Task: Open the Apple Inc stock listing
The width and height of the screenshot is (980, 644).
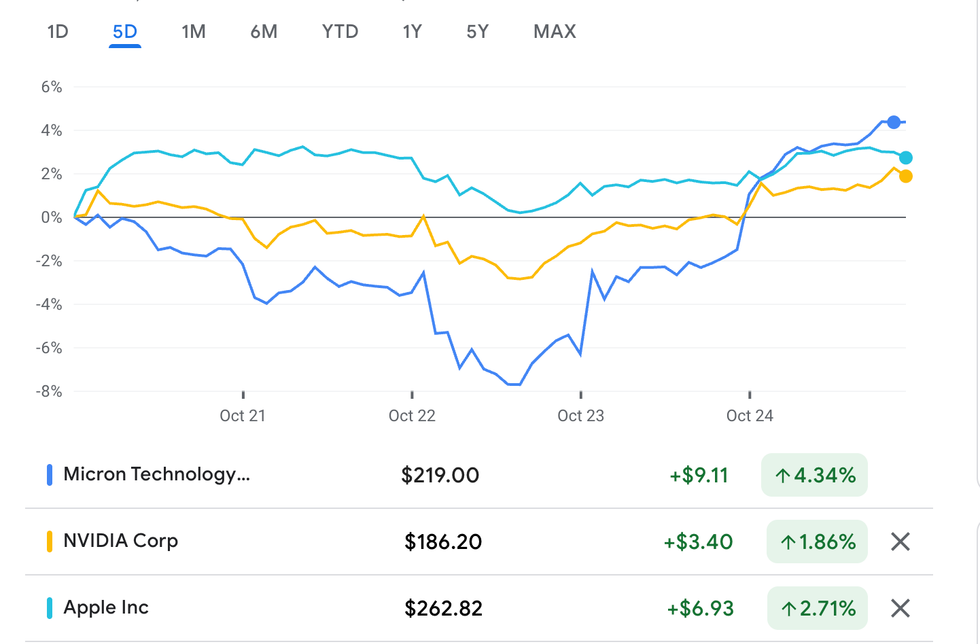Action: pyautogui.click(x=106, y=607)
